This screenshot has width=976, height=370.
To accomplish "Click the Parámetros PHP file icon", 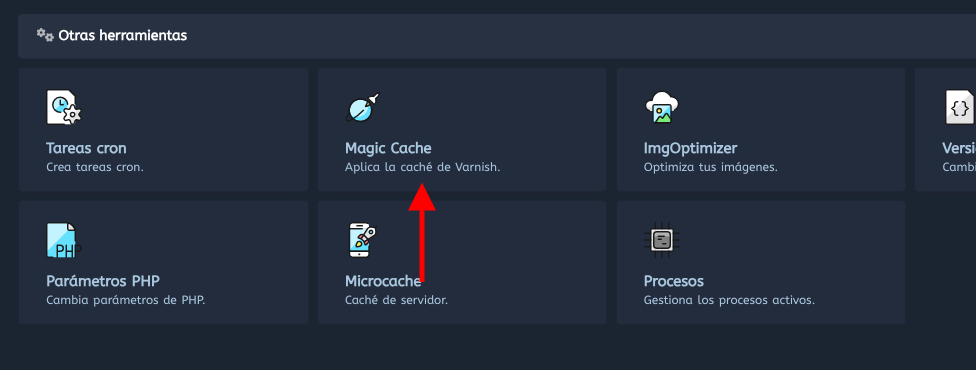I will (x=64, y=240).
